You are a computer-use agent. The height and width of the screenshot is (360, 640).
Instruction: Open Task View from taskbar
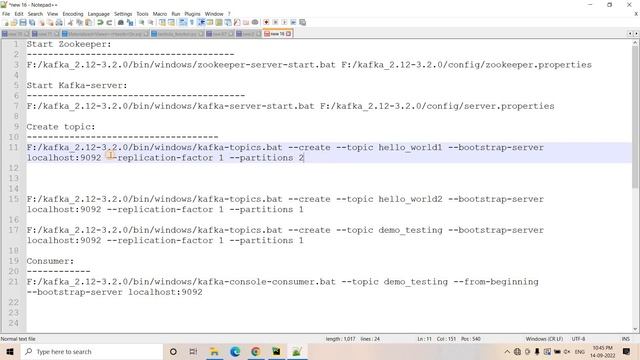click(193, 351)
